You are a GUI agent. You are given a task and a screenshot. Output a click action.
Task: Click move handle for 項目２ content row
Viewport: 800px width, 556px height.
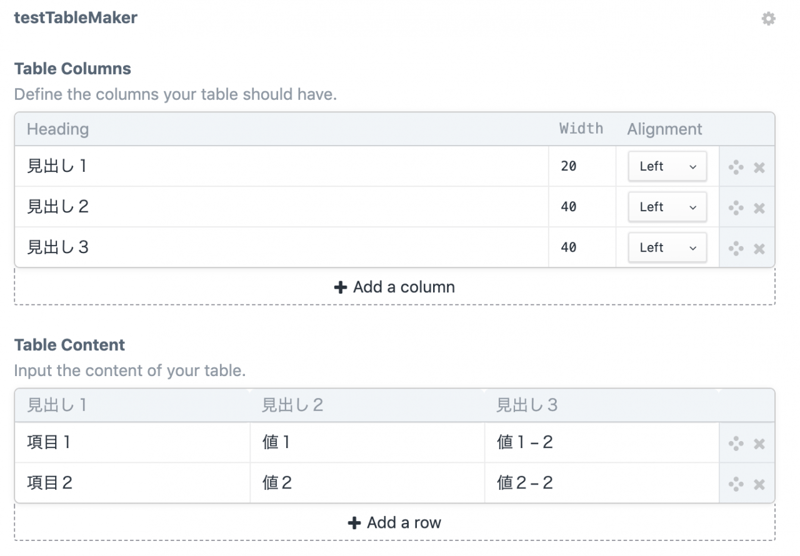(x=736, y=483)
